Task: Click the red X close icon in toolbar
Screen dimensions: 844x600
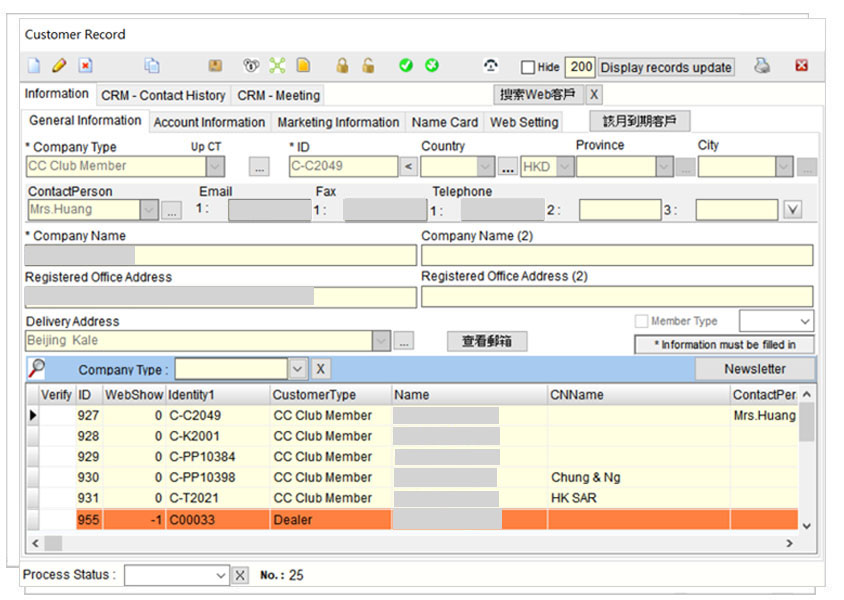Action: click(x=801, y=66)
